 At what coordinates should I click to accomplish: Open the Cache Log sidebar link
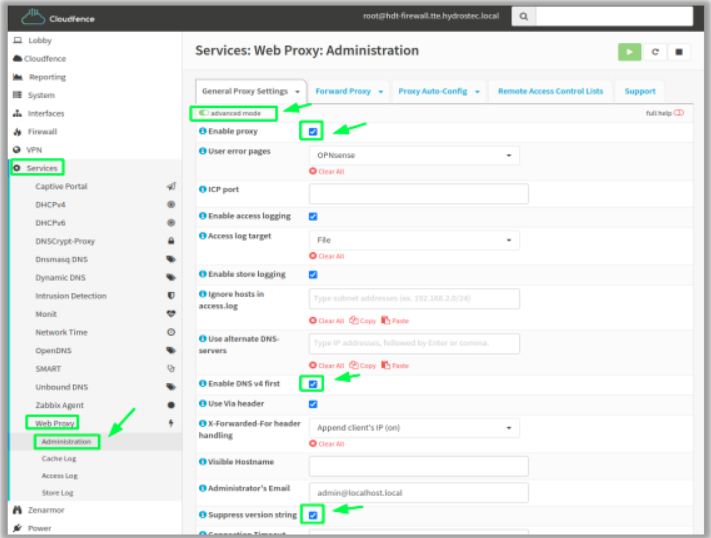tap(59, 459)
